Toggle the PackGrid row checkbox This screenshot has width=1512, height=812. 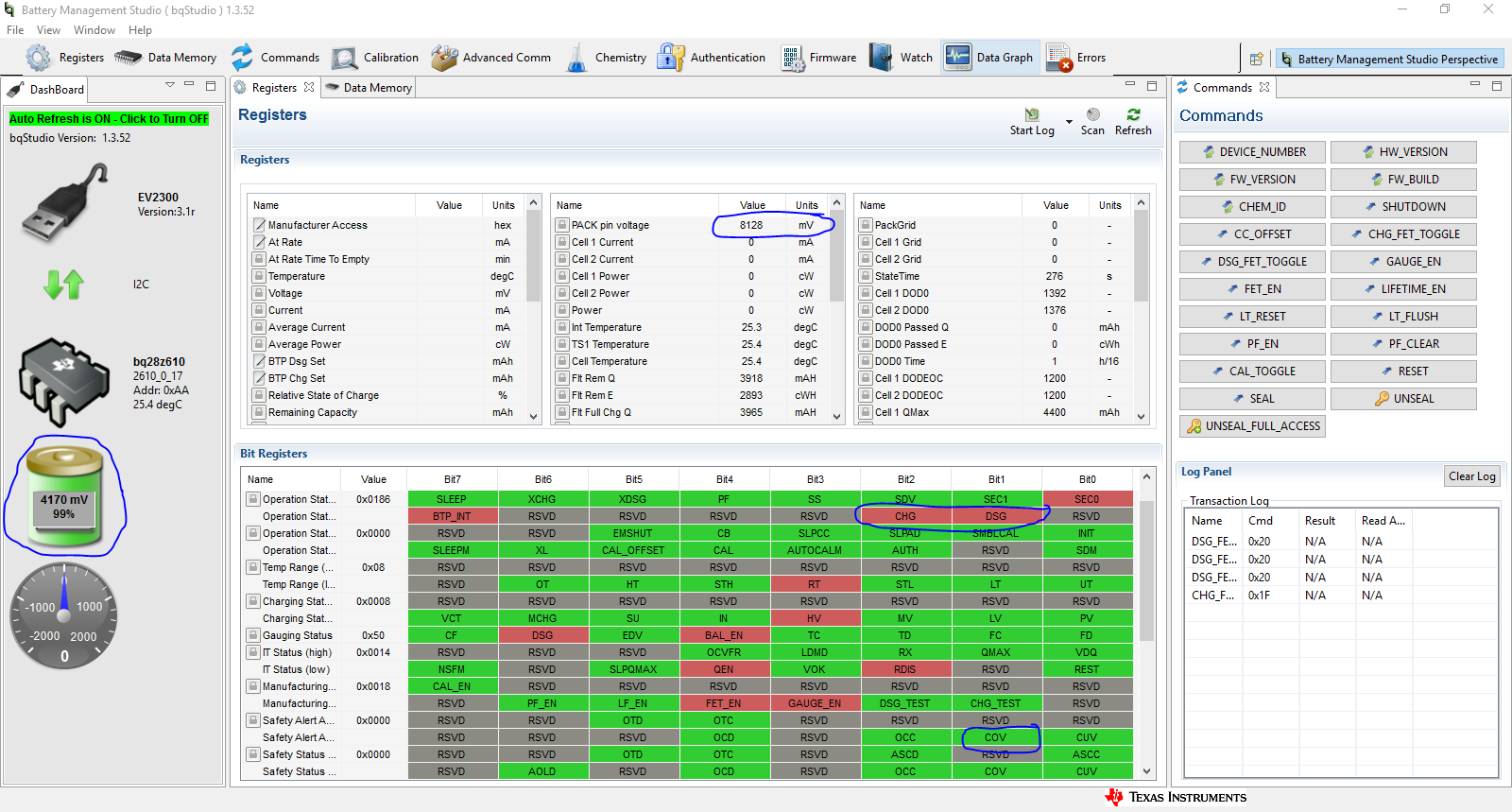point(866,225)
